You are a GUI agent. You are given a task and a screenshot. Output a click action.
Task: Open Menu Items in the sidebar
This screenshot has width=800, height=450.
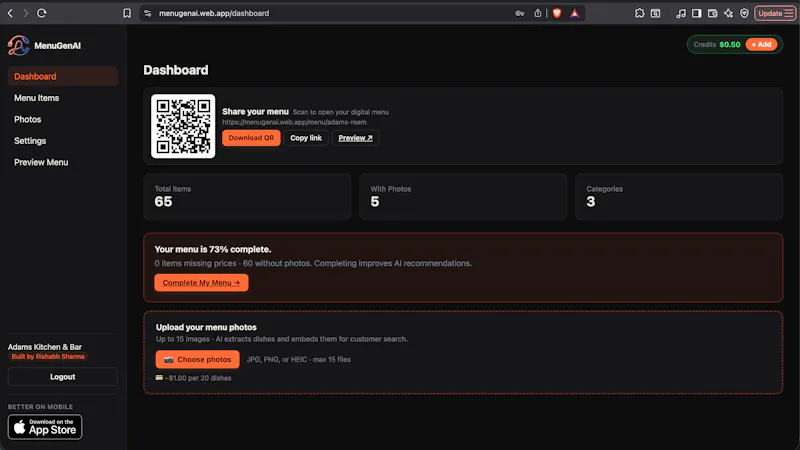pos(37,98)
